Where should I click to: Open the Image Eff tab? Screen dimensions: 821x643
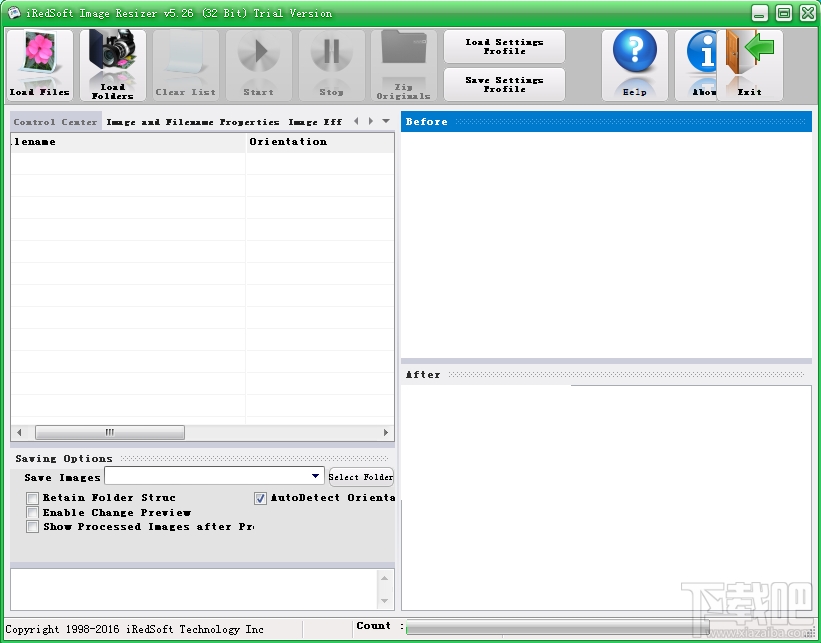315,121
